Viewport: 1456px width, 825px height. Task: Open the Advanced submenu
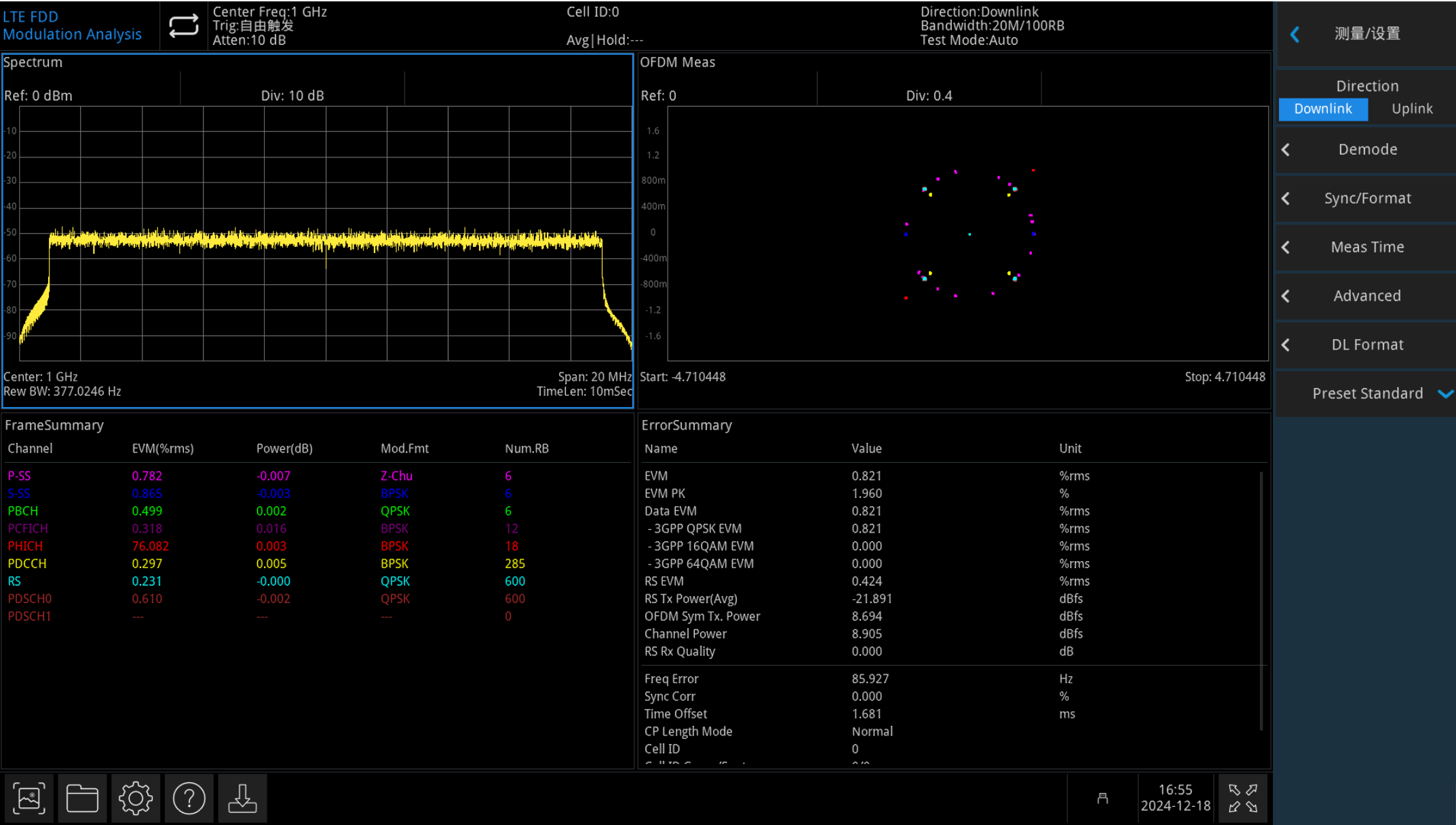pos(1366,296)
